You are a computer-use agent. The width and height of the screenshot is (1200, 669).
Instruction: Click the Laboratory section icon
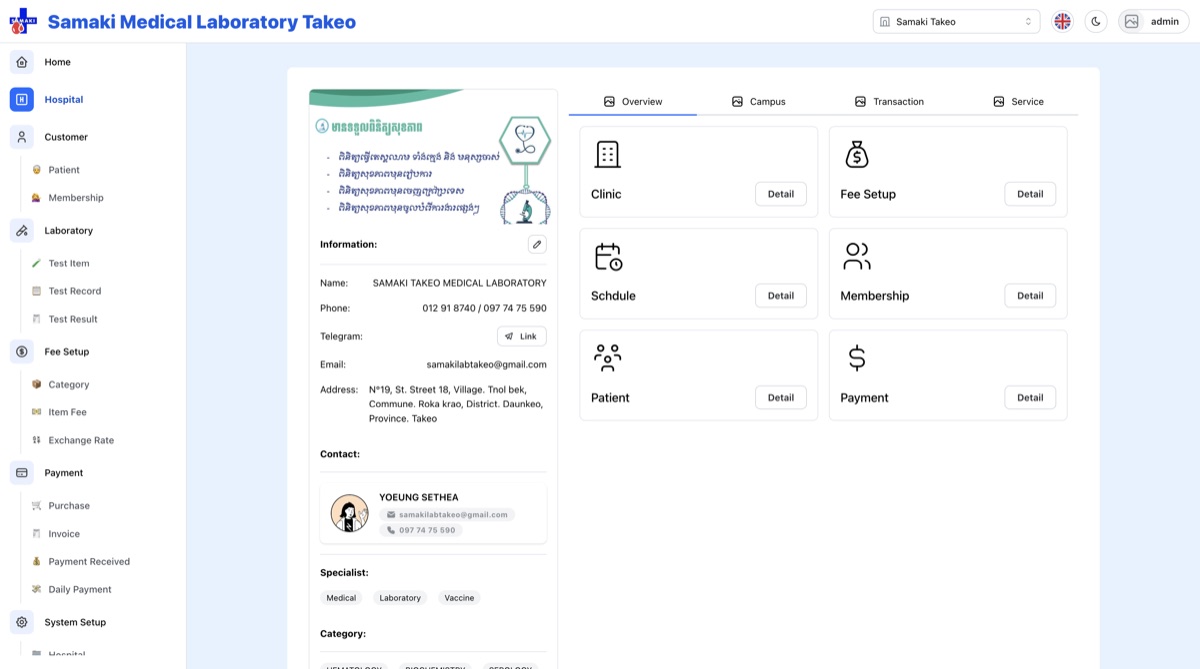tap(22, 230)
